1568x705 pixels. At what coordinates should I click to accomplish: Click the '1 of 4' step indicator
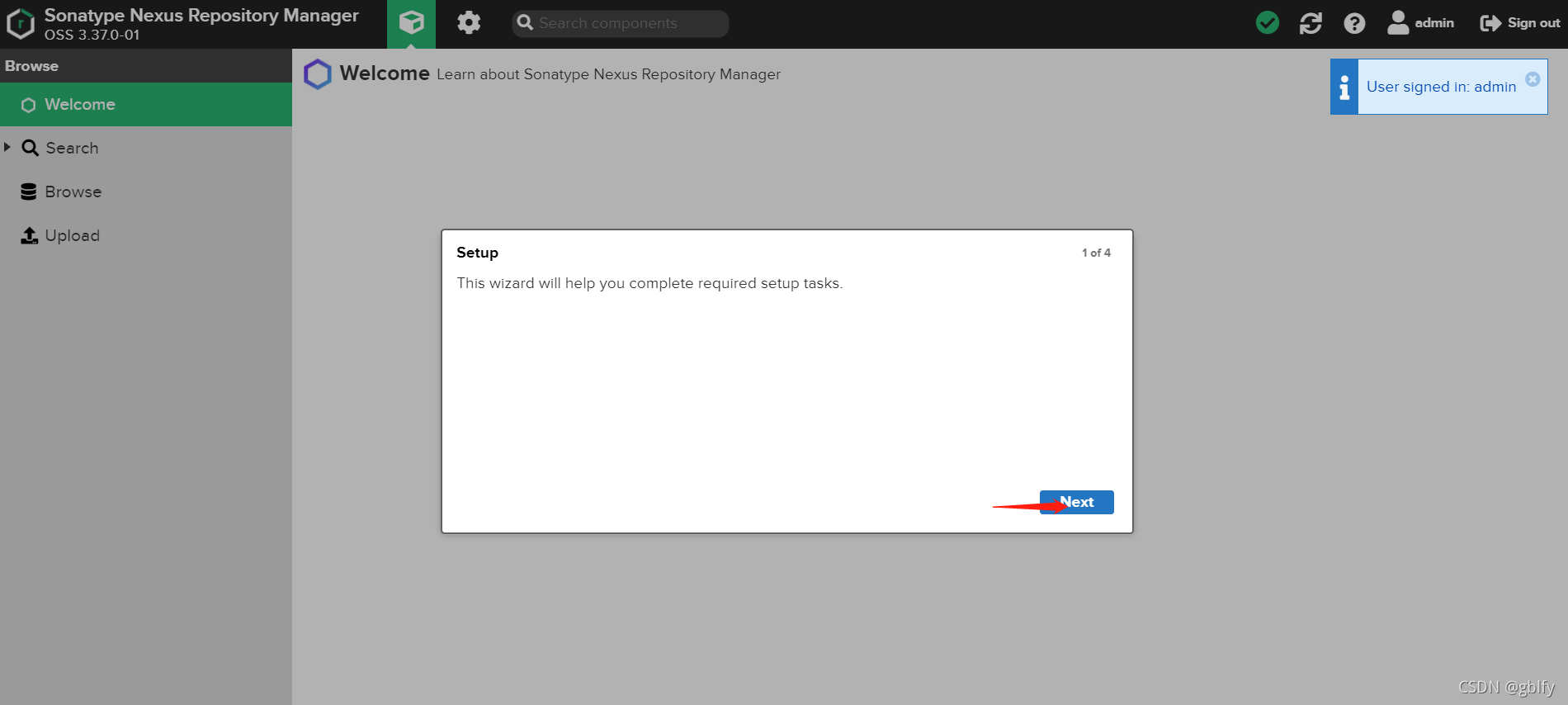pyautogui.click(x=1096, y=253)
